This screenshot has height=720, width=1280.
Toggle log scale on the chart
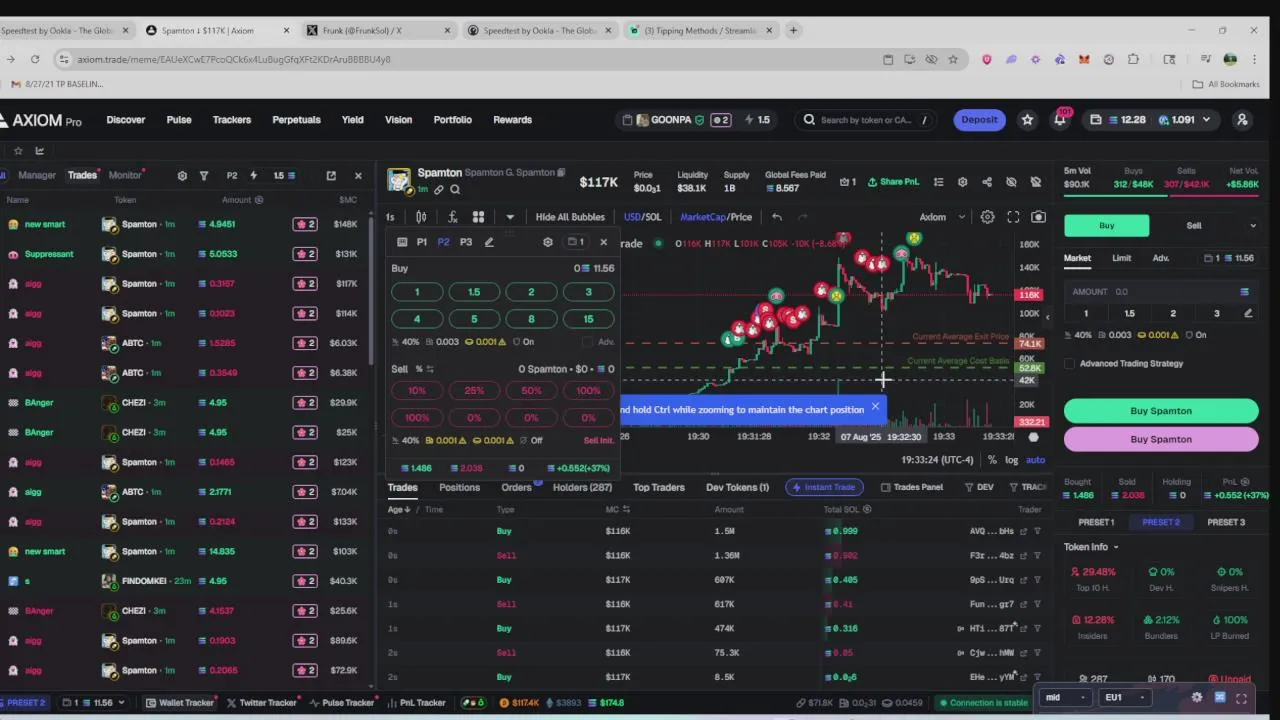click(1011, 460)
